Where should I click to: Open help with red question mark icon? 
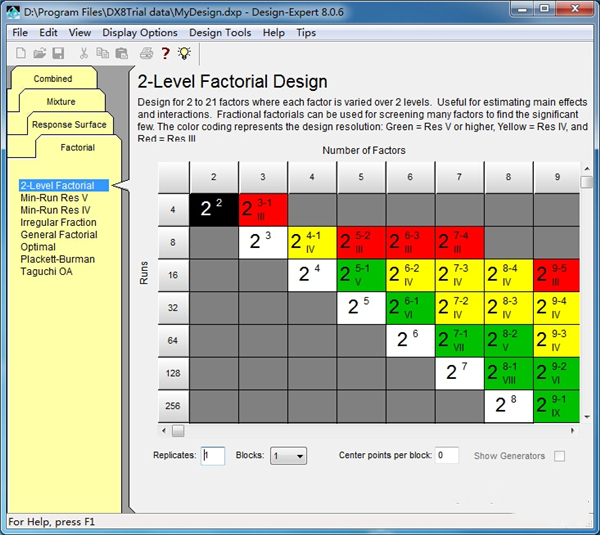pyautogui.click(x=165, y=53)
